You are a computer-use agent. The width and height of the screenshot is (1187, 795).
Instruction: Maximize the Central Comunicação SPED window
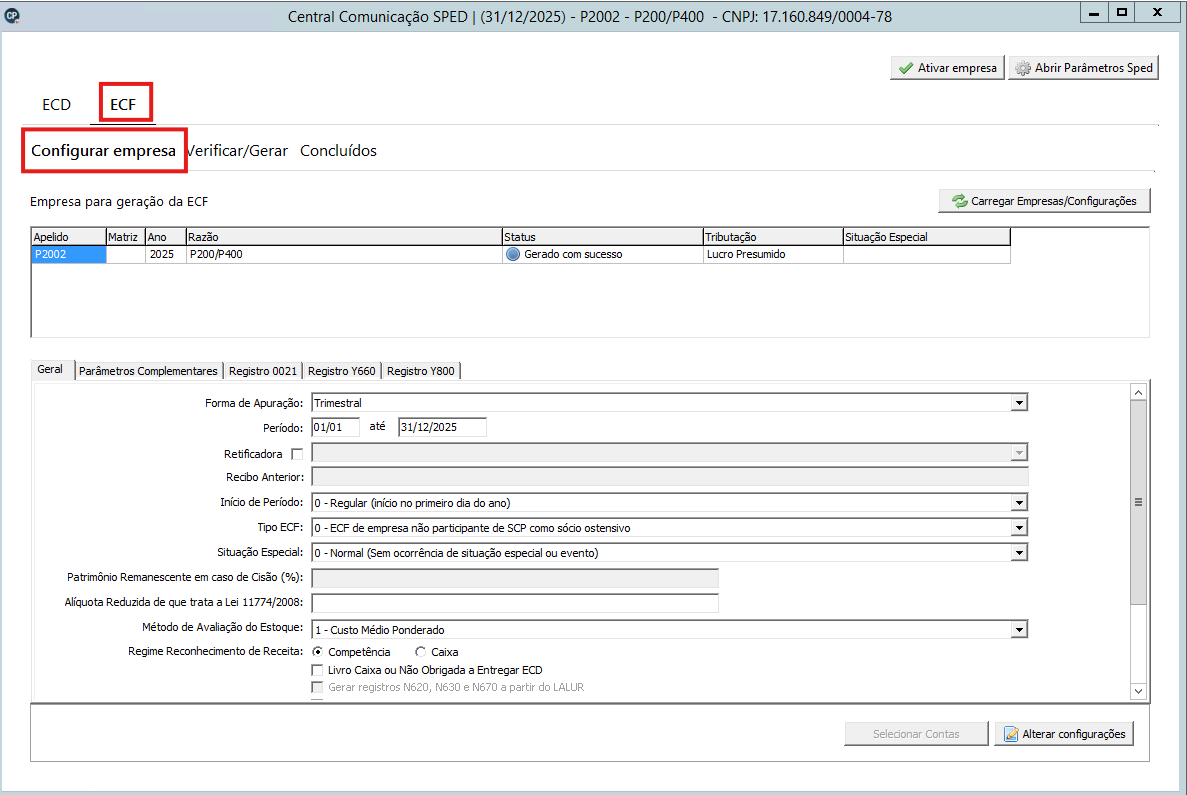coord(1122,13)
